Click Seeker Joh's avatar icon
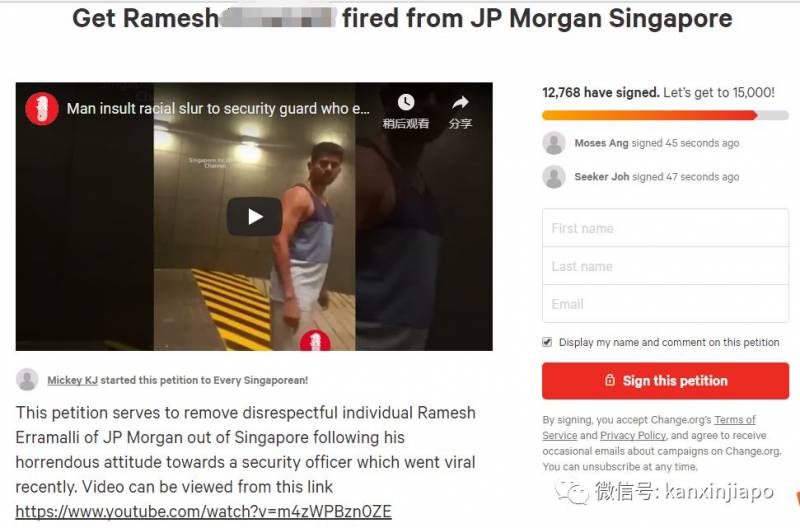 coord(554,177)
